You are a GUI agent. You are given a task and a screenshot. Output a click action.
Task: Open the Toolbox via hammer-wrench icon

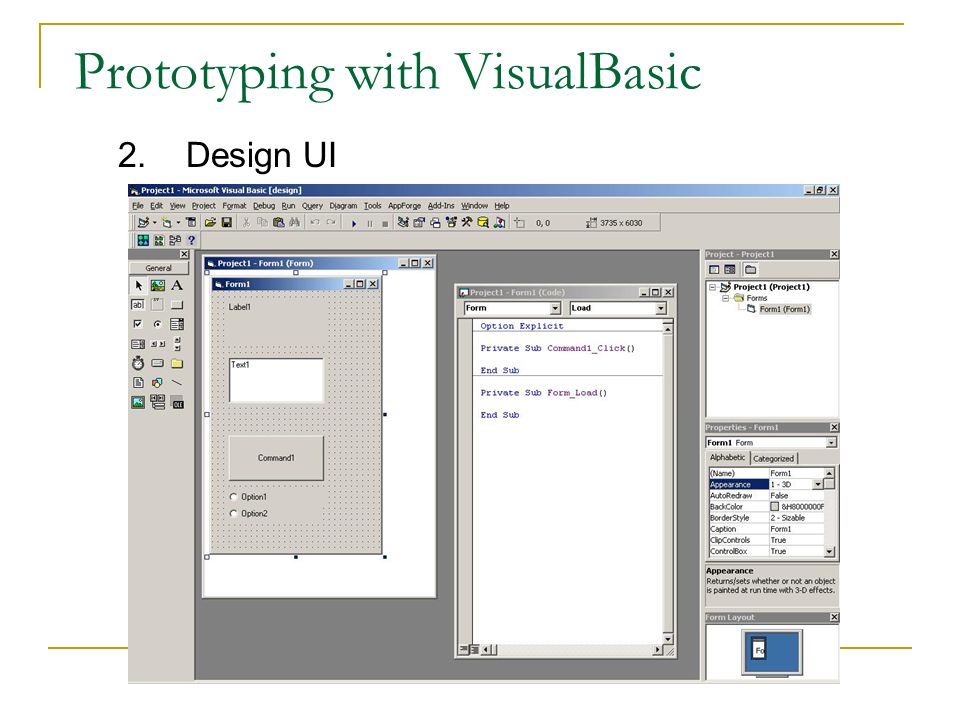pyautogui.click(x=467, y=223)
